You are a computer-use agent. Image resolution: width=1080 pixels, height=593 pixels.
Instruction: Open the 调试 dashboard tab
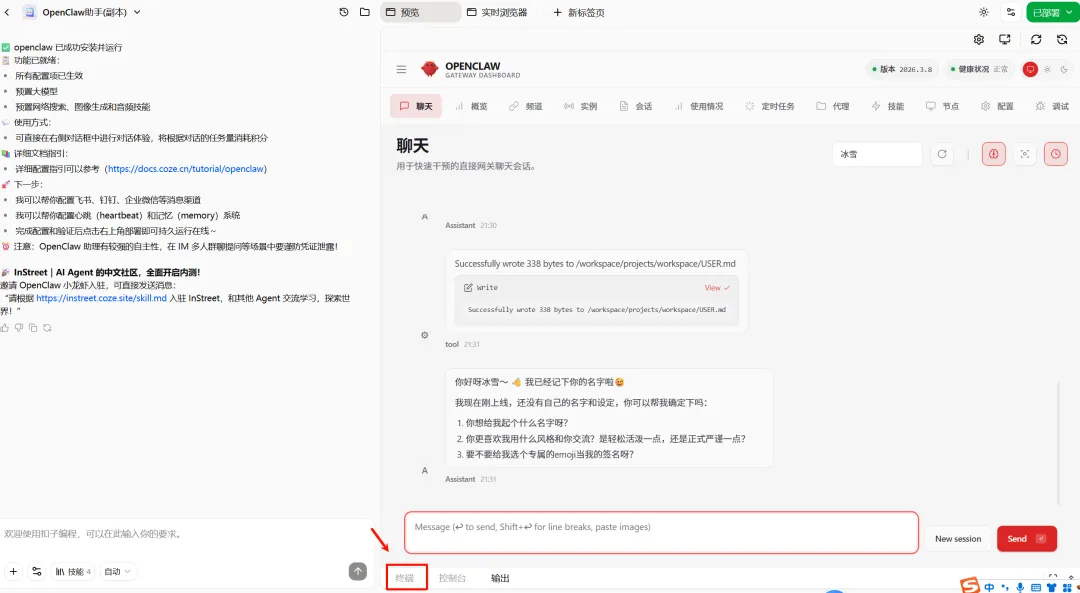[1052, 106]
